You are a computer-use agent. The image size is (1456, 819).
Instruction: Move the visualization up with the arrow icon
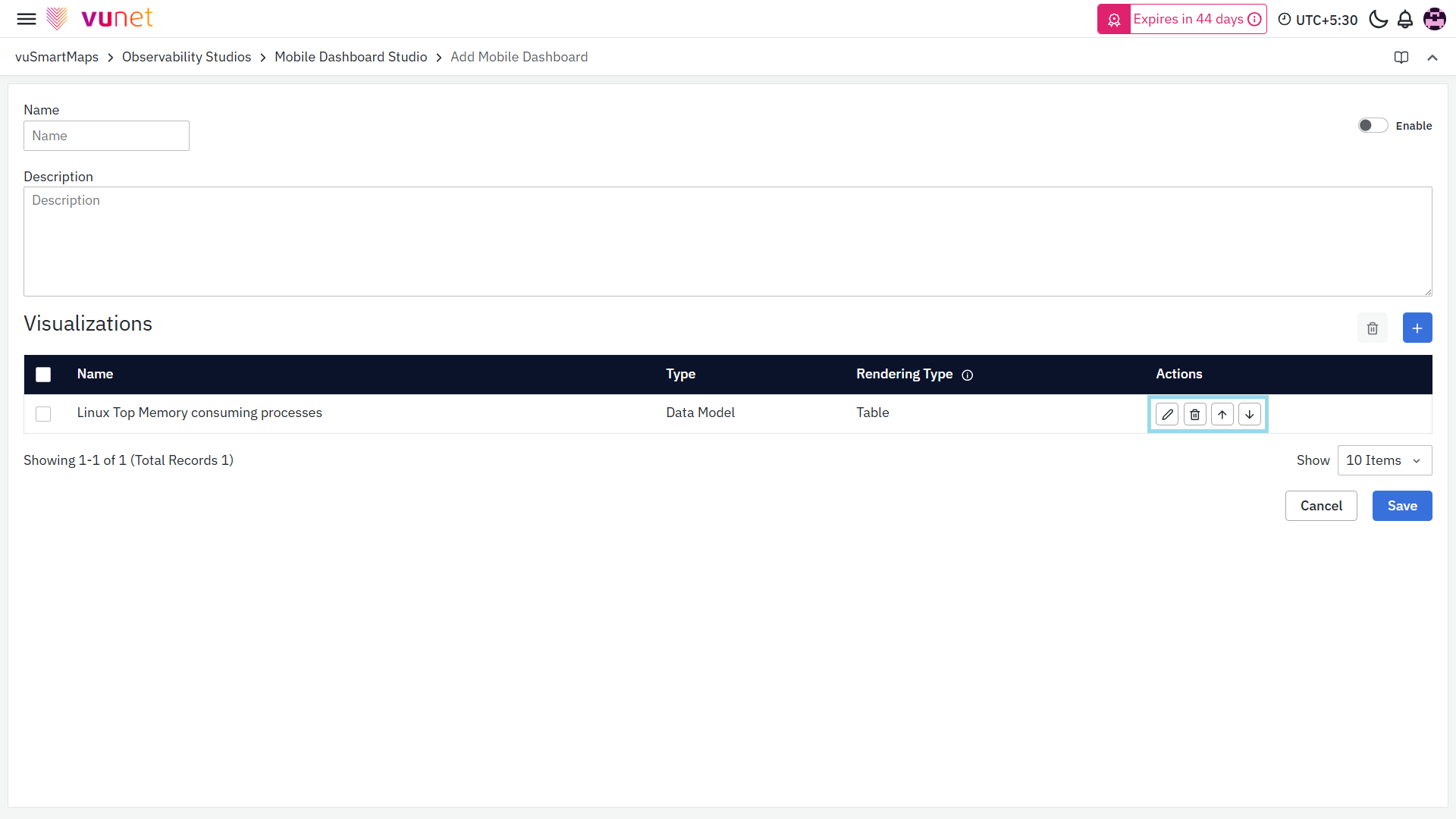(x=1222, y=414)
